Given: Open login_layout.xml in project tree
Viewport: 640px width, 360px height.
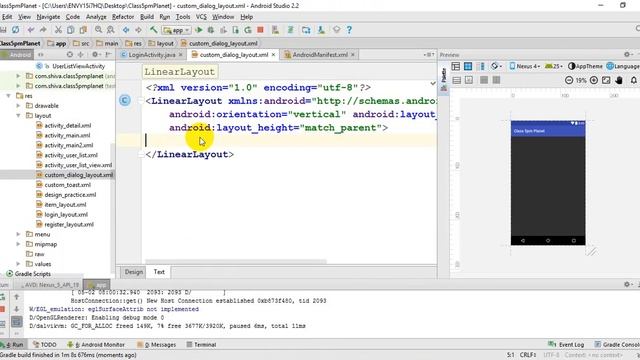Looking at the screenshot, I should (x=66, y=215).
